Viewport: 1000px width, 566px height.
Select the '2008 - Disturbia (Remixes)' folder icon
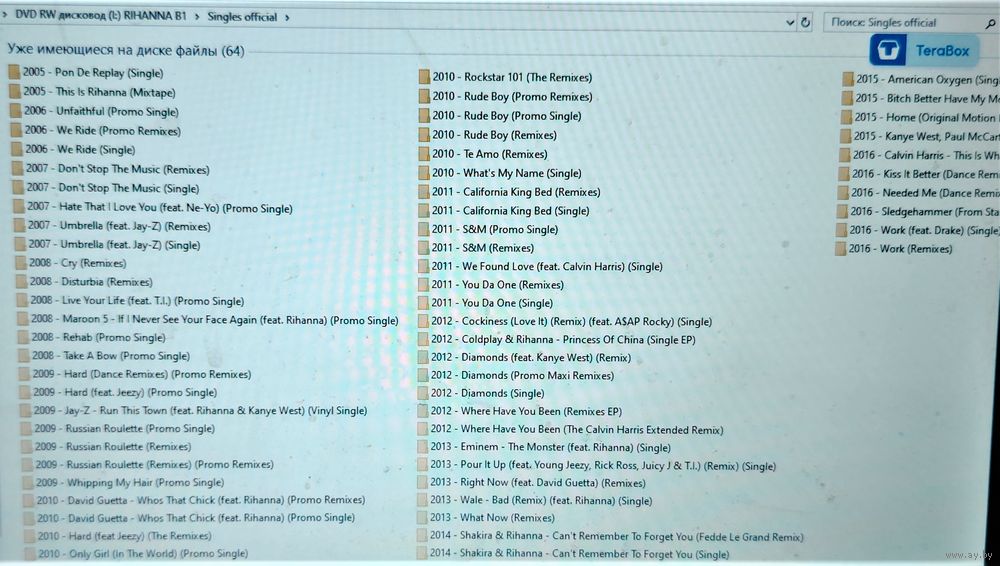tap(20, 282)
